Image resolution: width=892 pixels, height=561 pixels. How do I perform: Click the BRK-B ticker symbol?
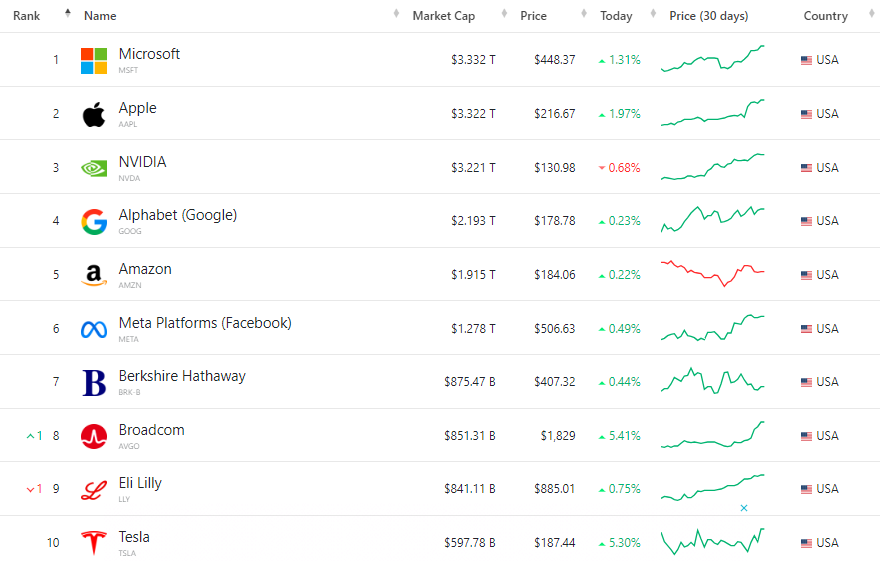point(129,392)
